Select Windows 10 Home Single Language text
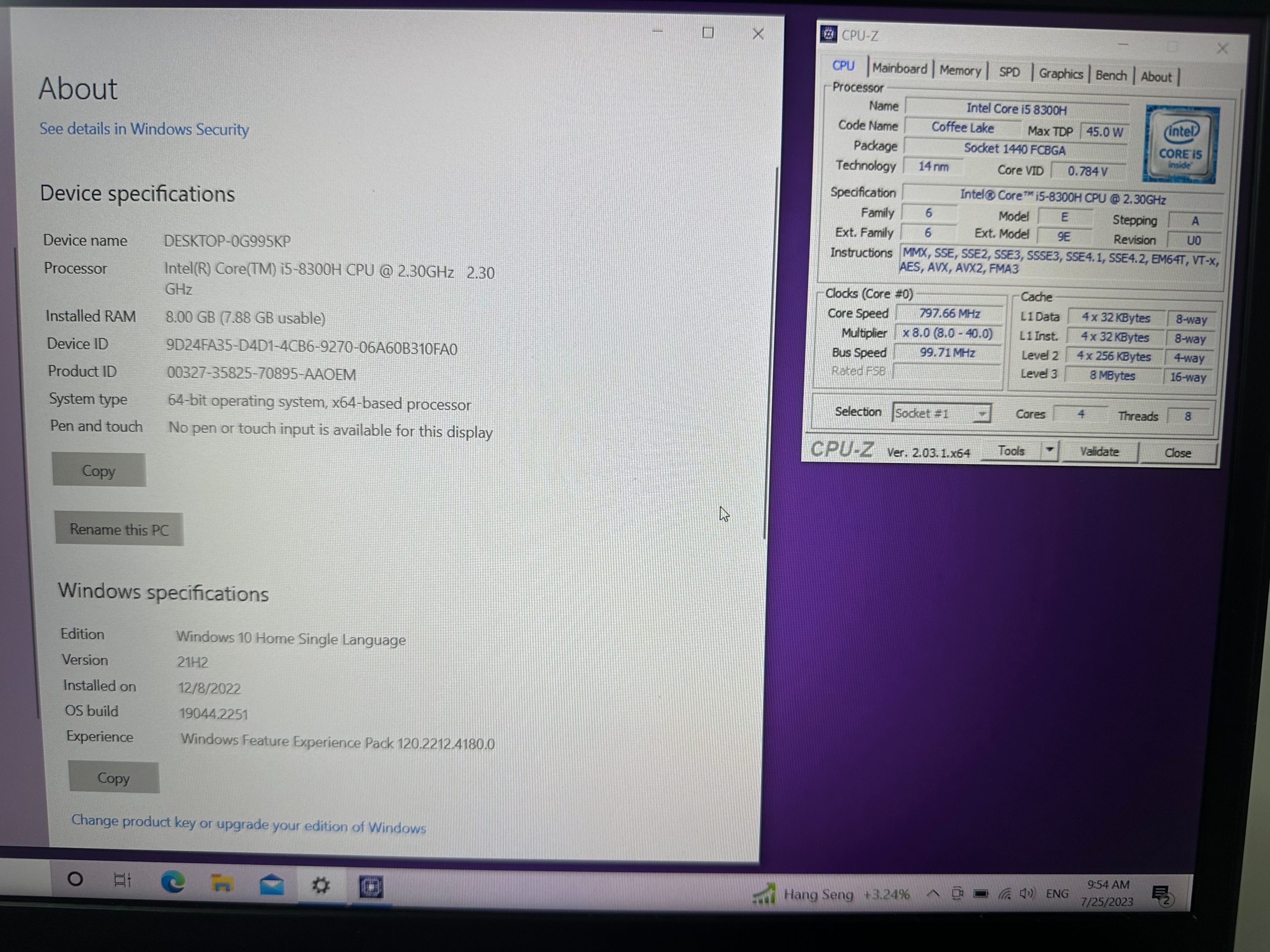1270x952 pixels. coord(291,638)
